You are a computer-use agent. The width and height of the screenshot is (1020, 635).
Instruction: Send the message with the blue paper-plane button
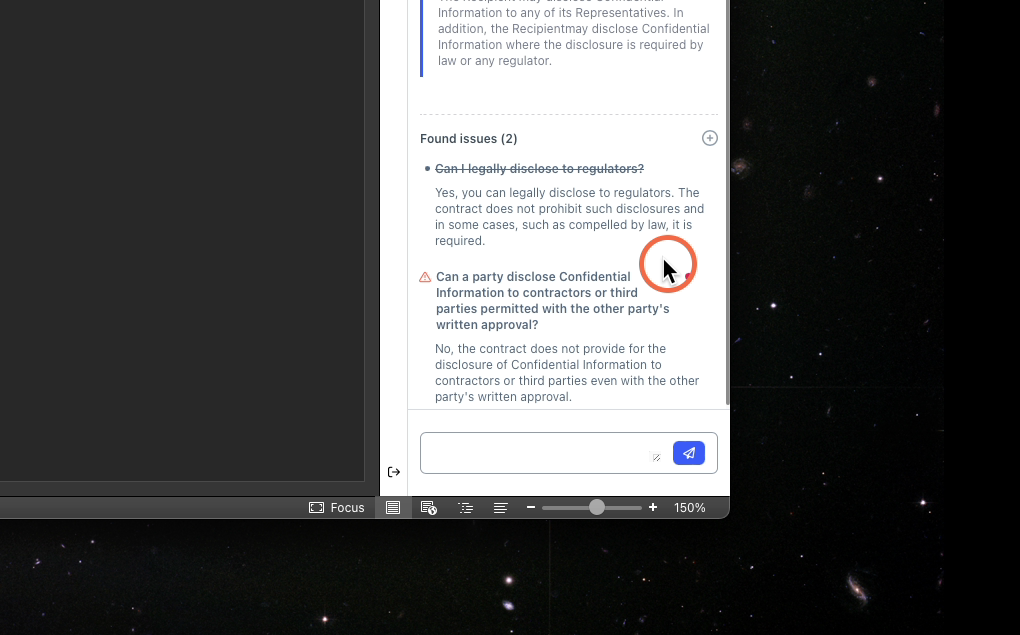click(689, 453)
